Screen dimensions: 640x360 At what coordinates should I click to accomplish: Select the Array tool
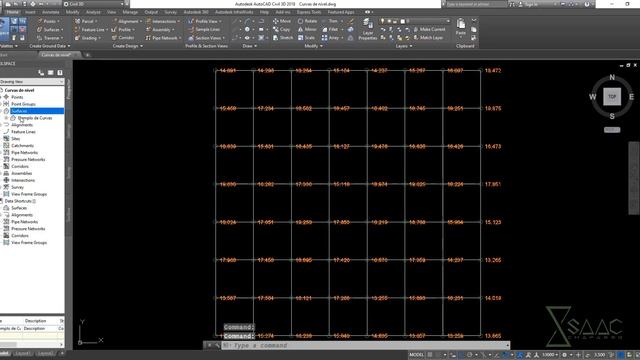coord(331,38)
